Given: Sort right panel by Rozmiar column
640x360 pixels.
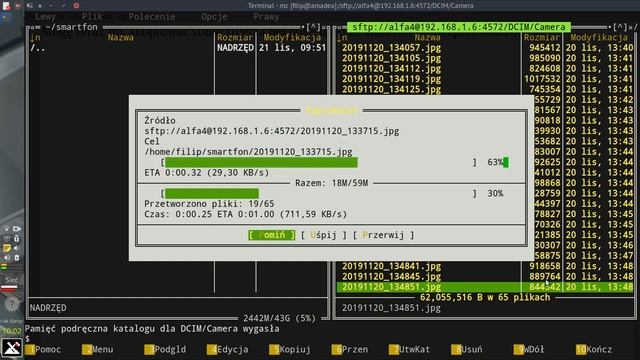Looking at the screenshot, I should click(x=542, y=38).
